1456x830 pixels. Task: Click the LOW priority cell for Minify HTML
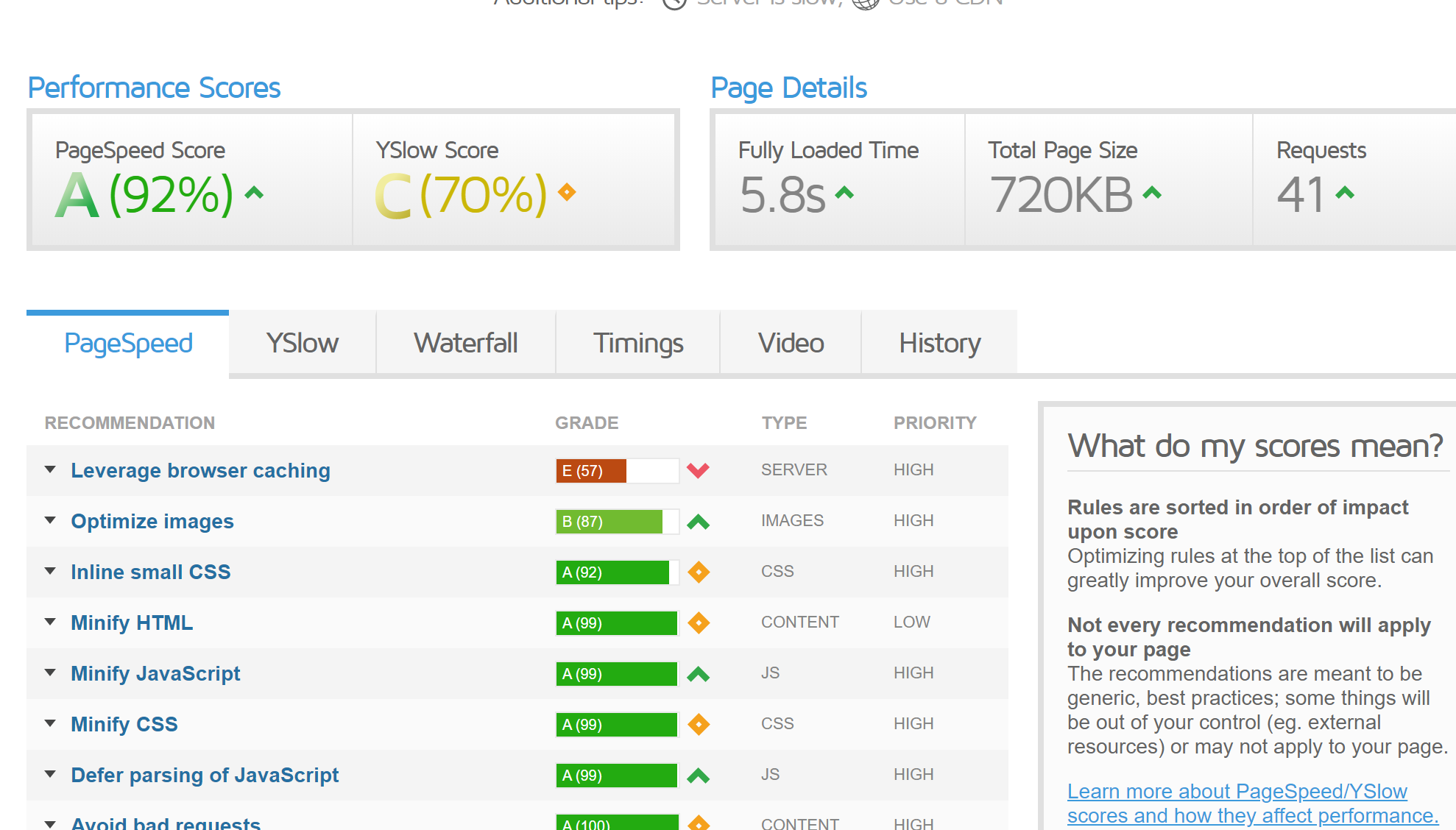click(912, 622)
